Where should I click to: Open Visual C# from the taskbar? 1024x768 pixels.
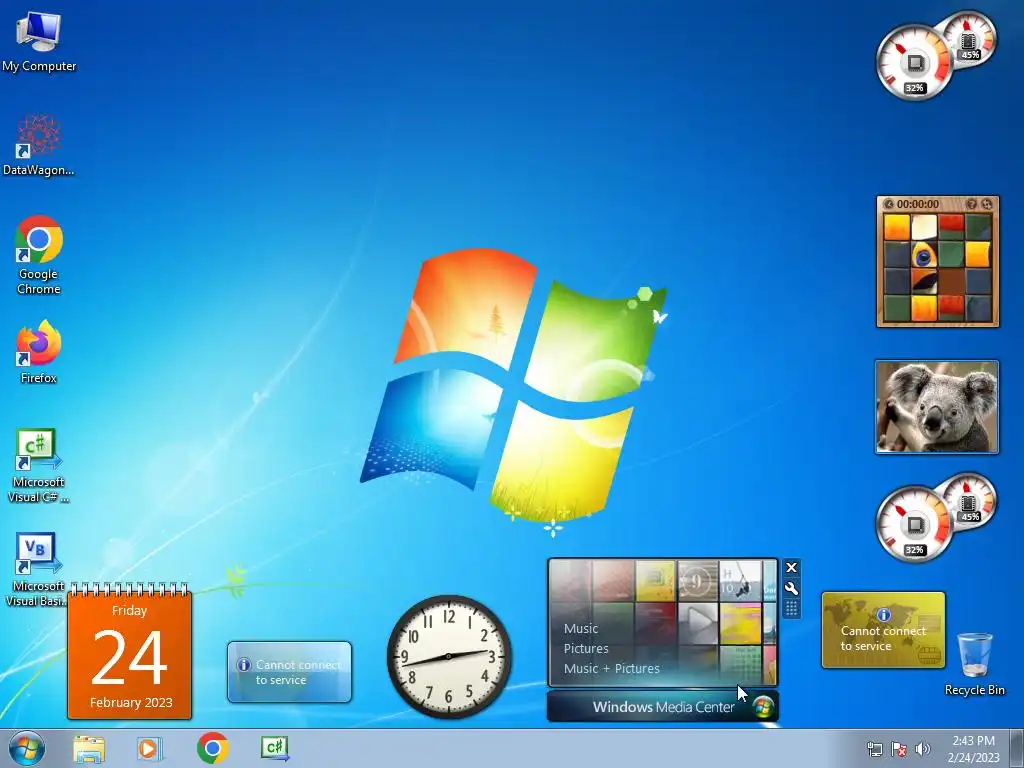[274, 748]
